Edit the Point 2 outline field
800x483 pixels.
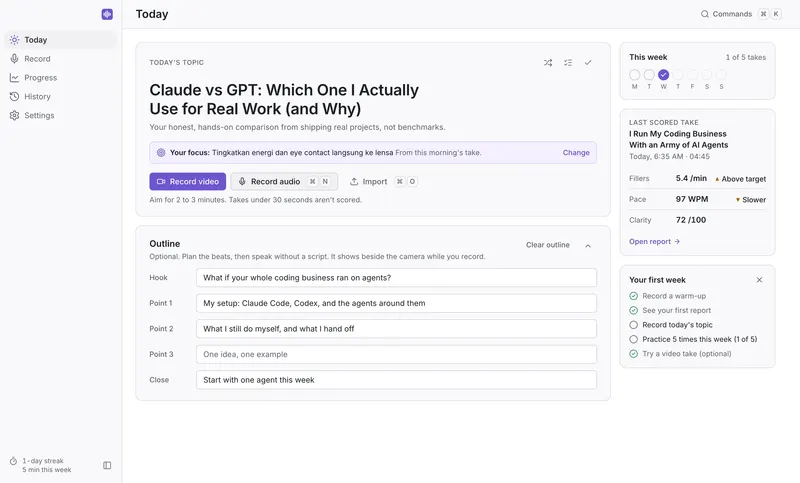click(x=396, y=328)
